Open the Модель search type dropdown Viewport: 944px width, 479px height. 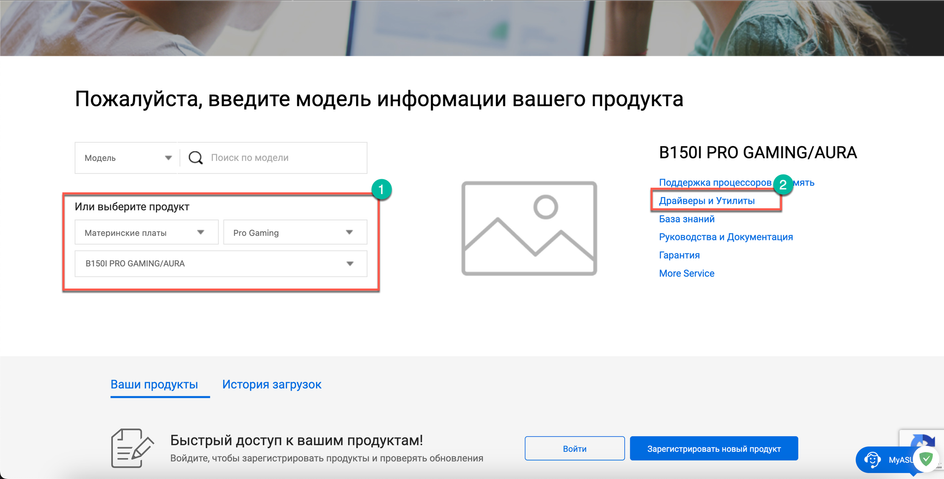click(x=128, y=158)
